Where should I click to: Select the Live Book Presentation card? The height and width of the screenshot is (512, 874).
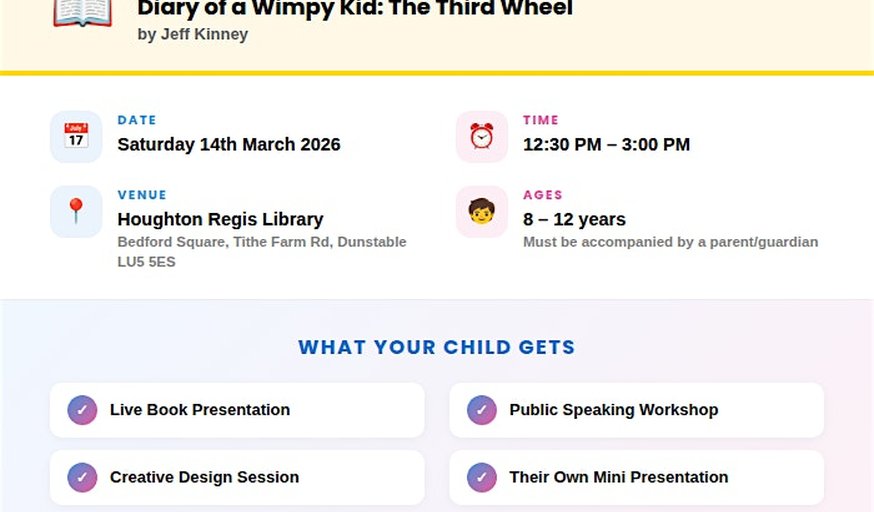(237, 410)
